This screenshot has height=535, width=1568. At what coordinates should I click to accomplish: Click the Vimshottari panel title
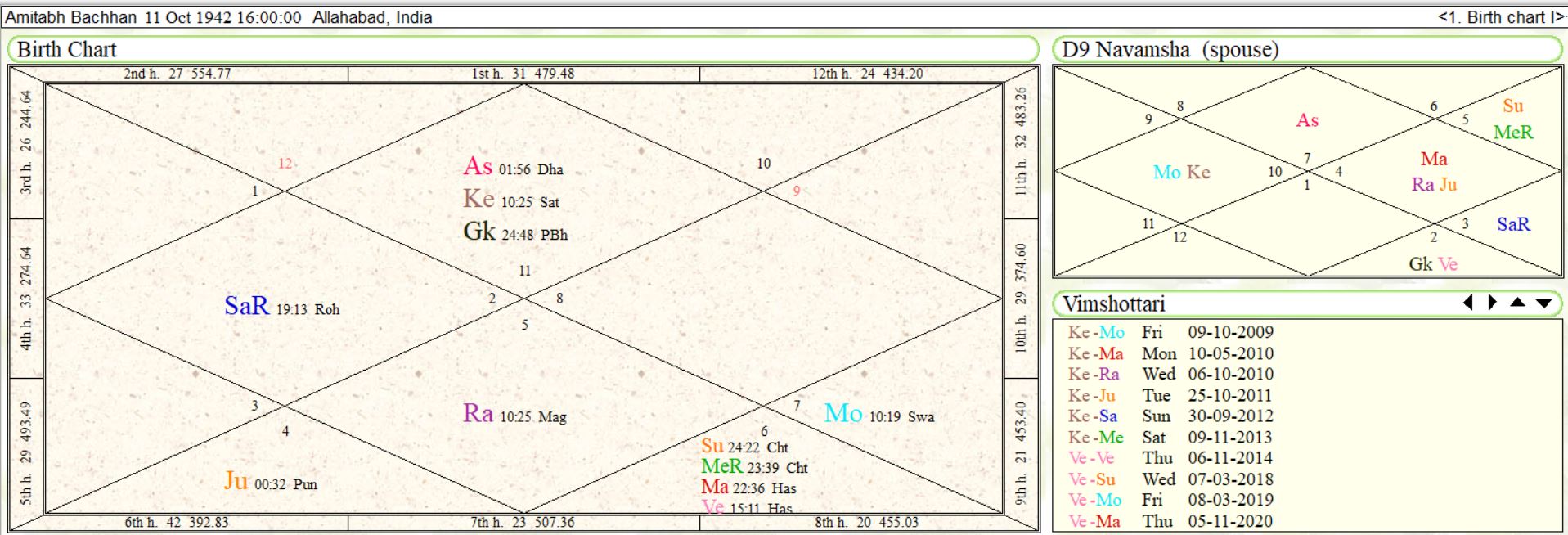click(1113, 304)
